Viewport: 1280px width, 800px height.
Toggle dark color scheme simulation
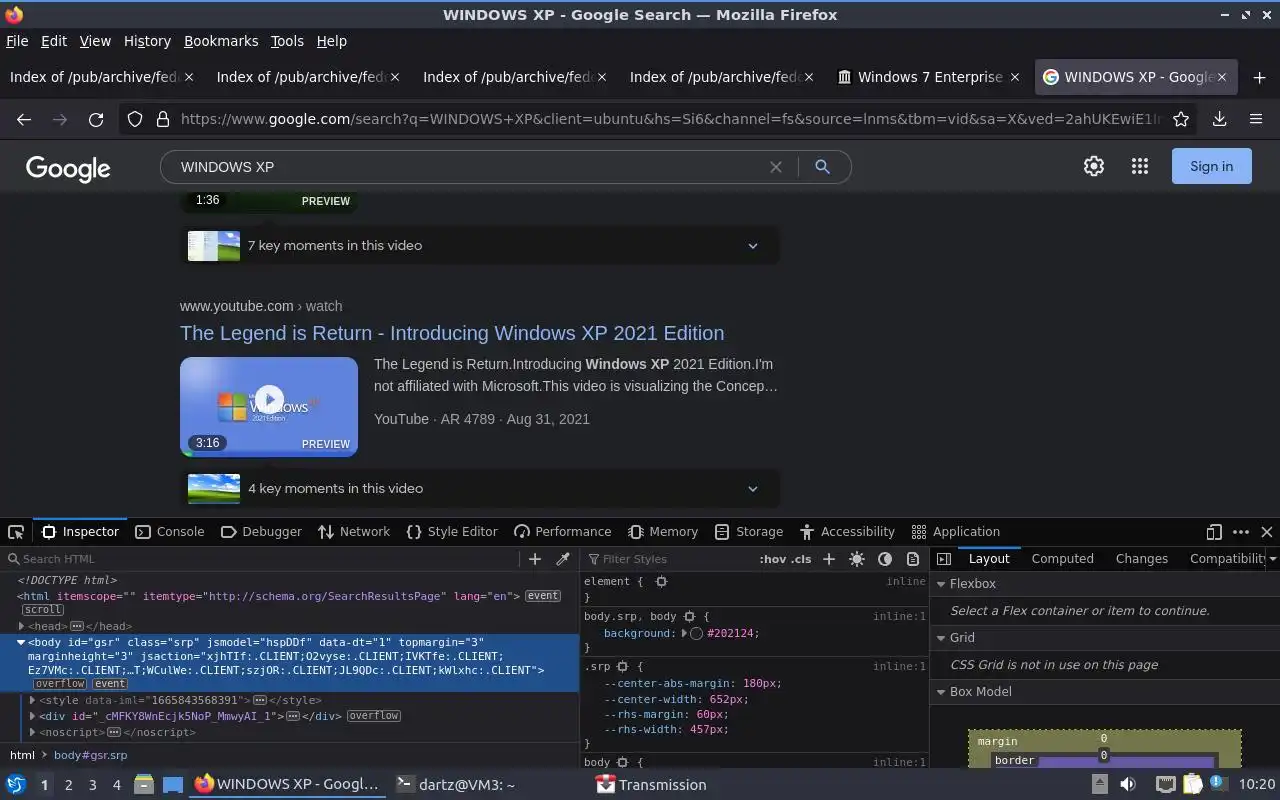click(885, 559)
